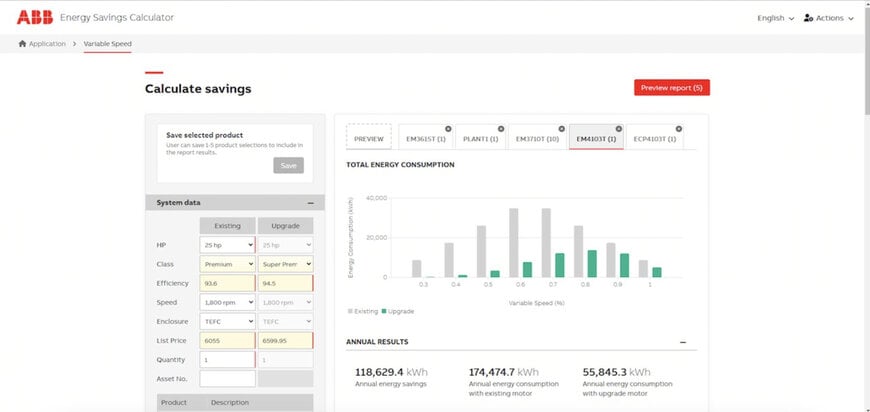
Task: Switch to the EM3615T (1) tab
Action: click(426, 138)
